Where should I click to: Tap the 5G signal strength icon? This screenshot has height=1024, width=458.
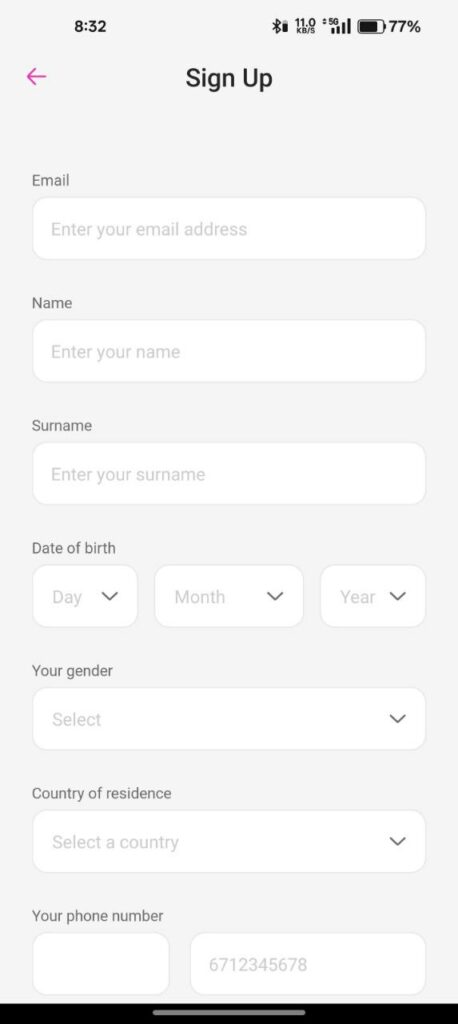tap(337, 26)
